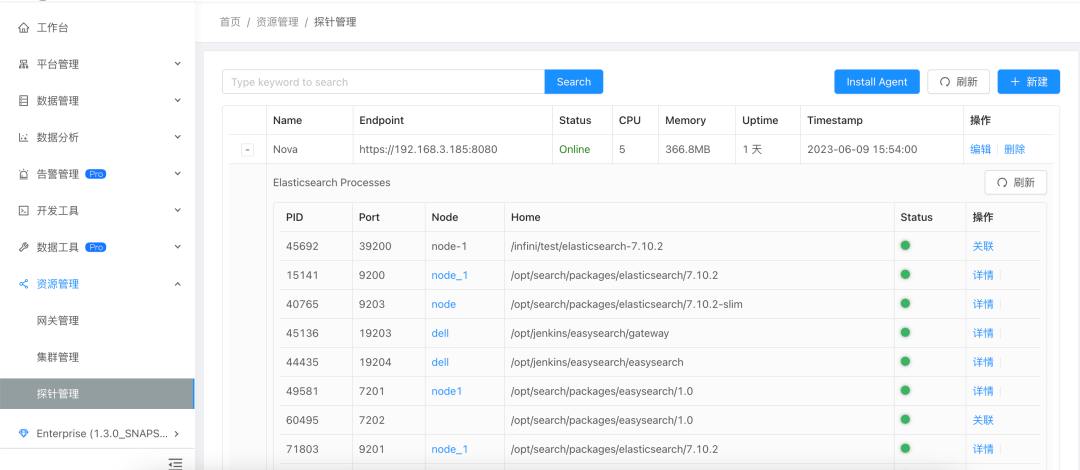This screenshot has width=1080, height=470.
Task: Click green status dot for PID 44435
Action: (905, 361)
